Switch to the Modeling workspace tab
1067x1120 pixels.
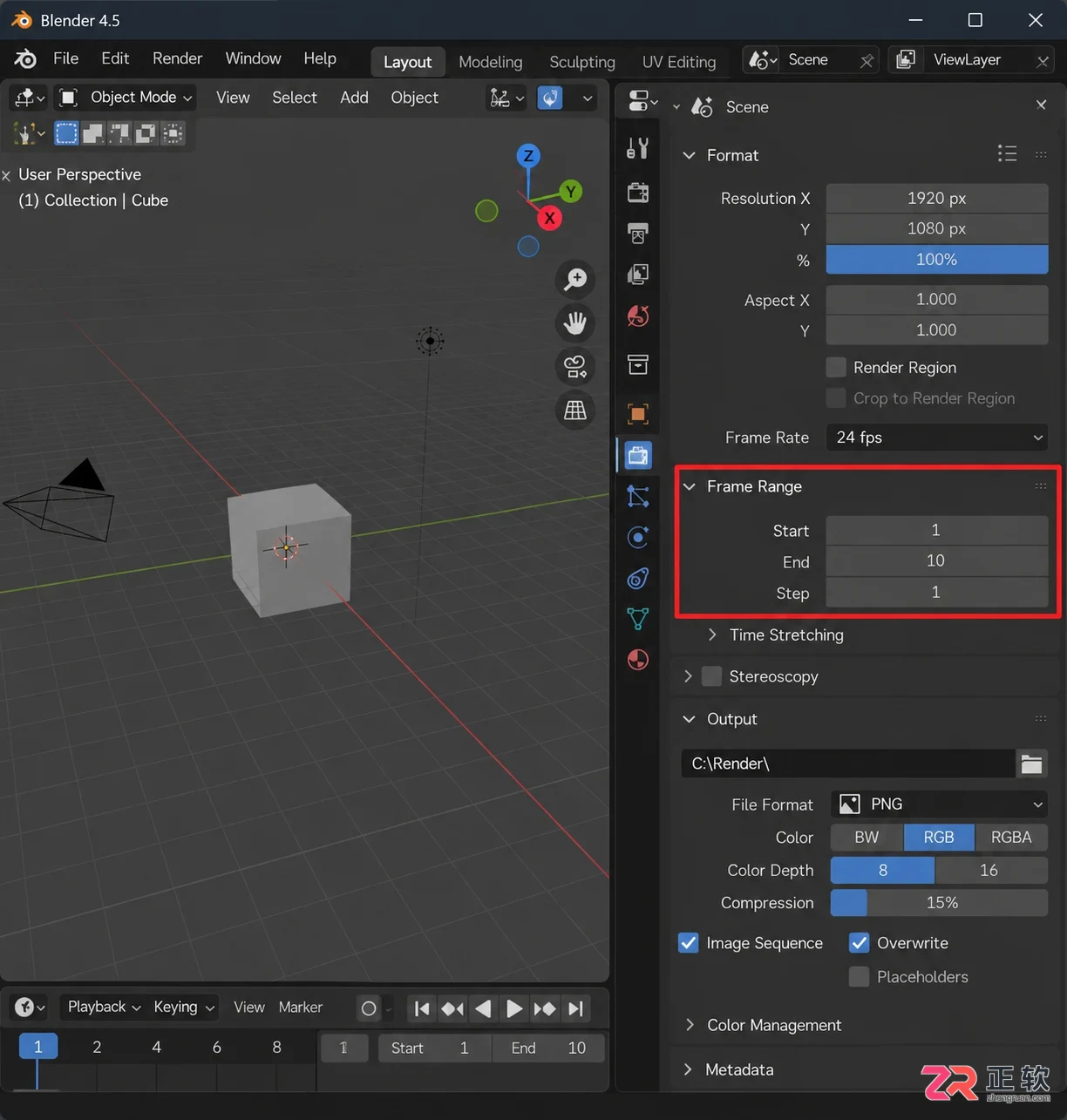[x=491, y=62]
